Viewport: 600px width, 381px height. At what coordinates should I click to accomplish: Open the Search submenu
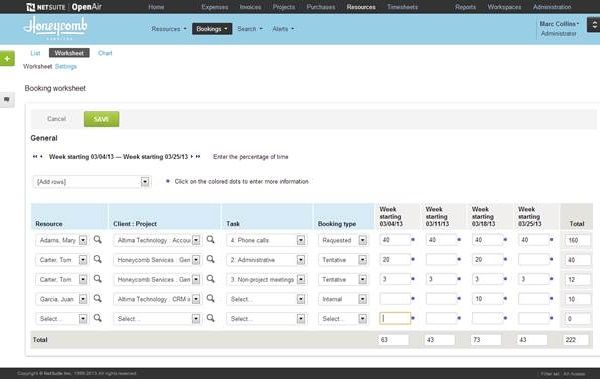pos(250,29)
